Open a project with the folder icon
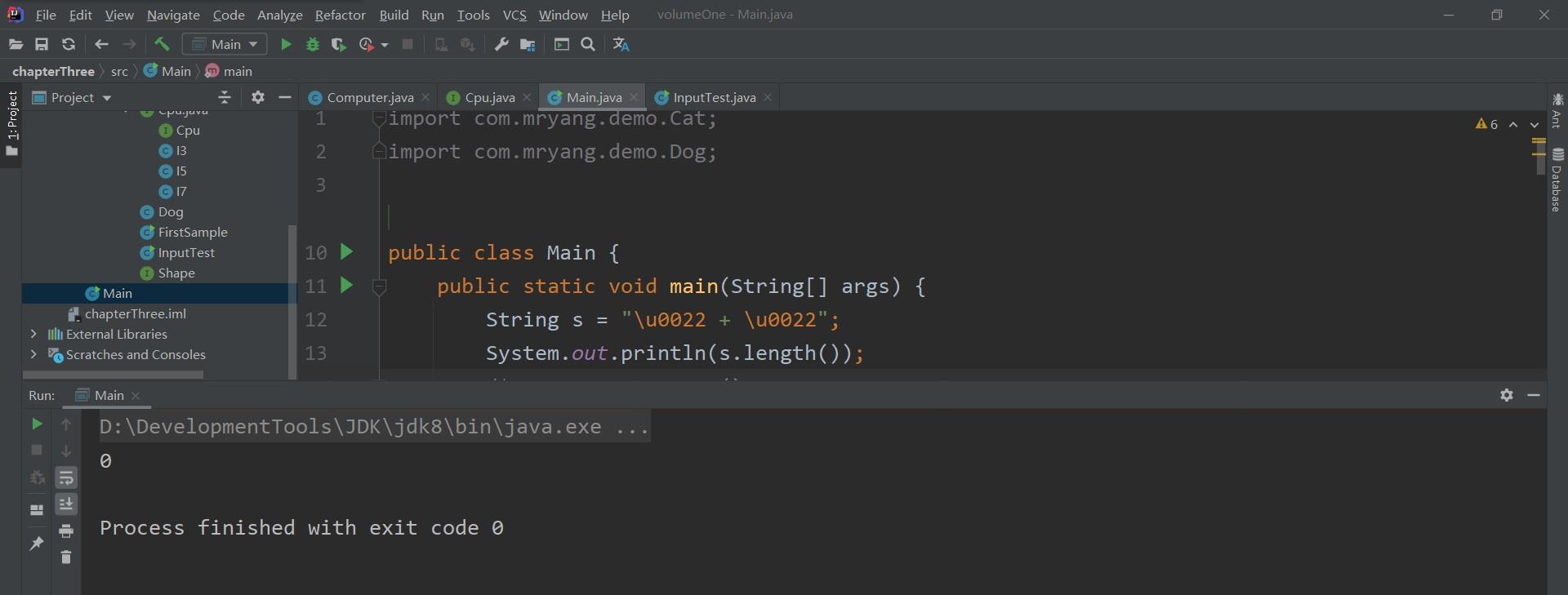Screen dimensions: 1568x595 tap(16, 44)
